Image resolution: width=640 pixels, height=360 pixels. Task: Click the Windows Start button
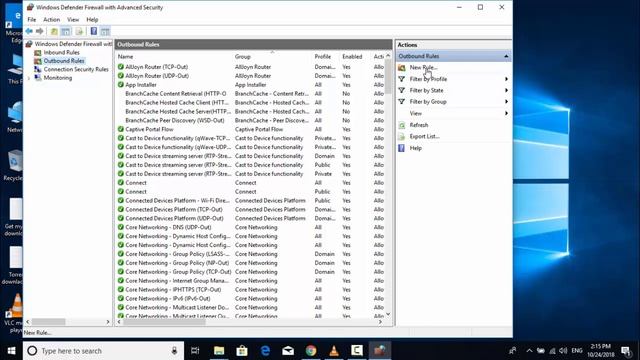pyautogui.click(x=11, y=351)
